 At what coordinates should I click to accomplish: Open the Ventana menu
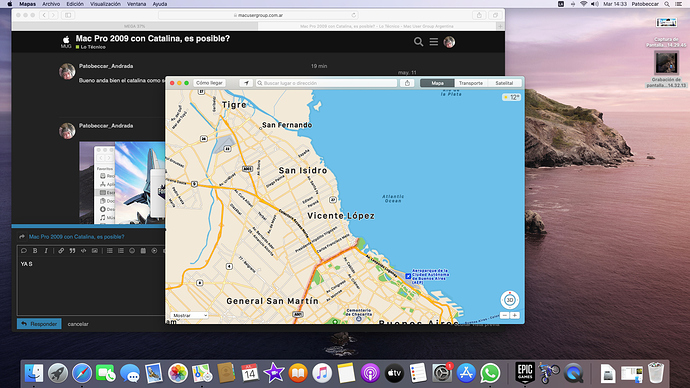(136, 4)
